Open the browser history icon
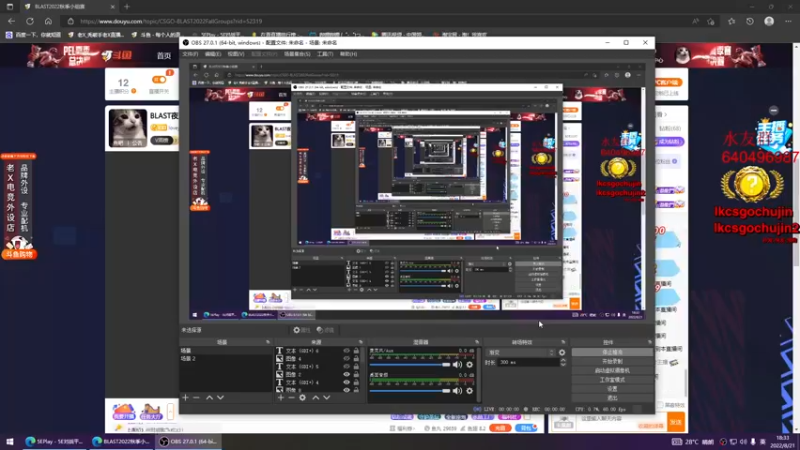Viewport: 800px width, 450px height. click(x=749, y=21)
